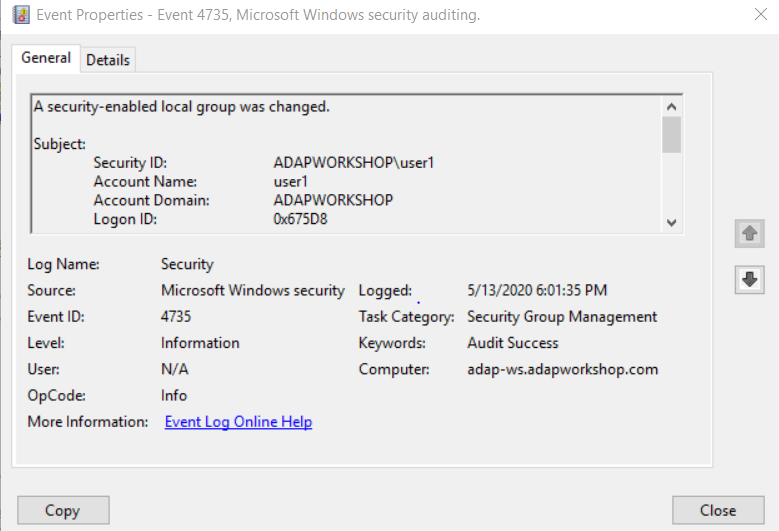Click the Security Group Management task category
This screenshot has height=531, width=779.
pos(562,317)
